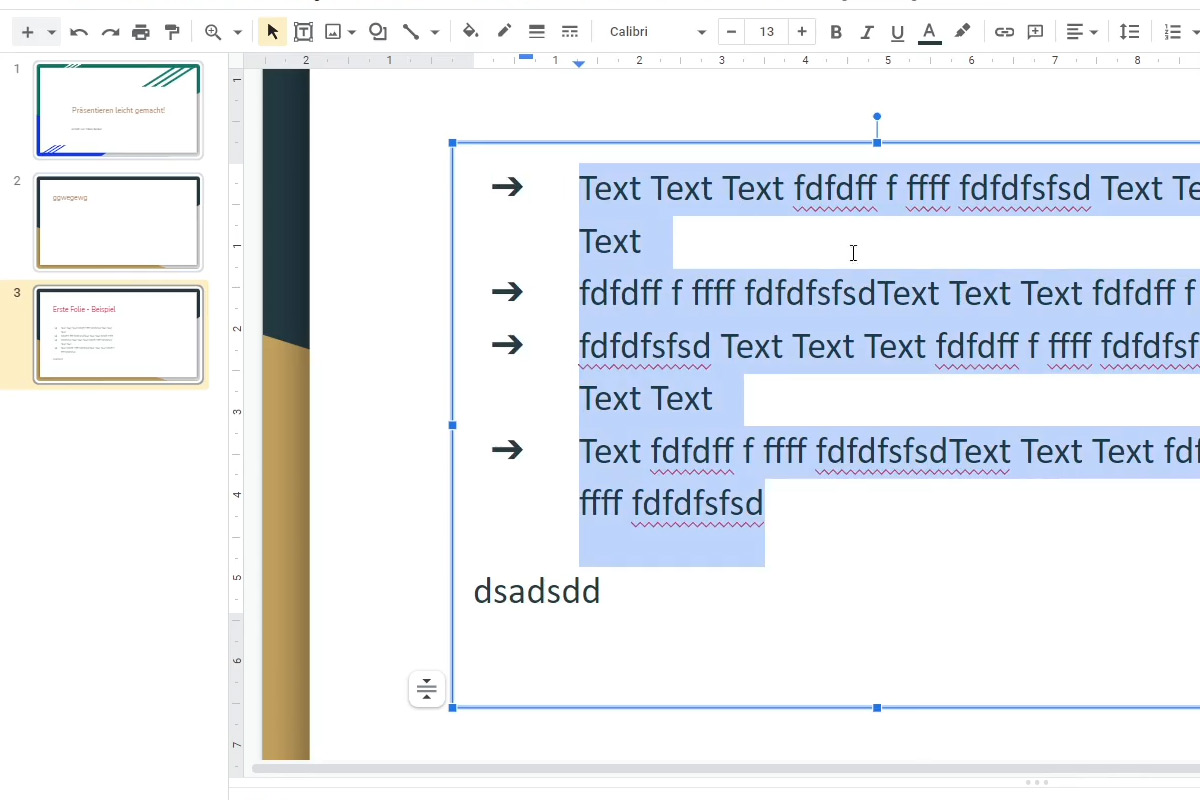The width and height of the screenshot is (1200, 800).
Task: Click the insert shape tool
Action: pos(378,32)
